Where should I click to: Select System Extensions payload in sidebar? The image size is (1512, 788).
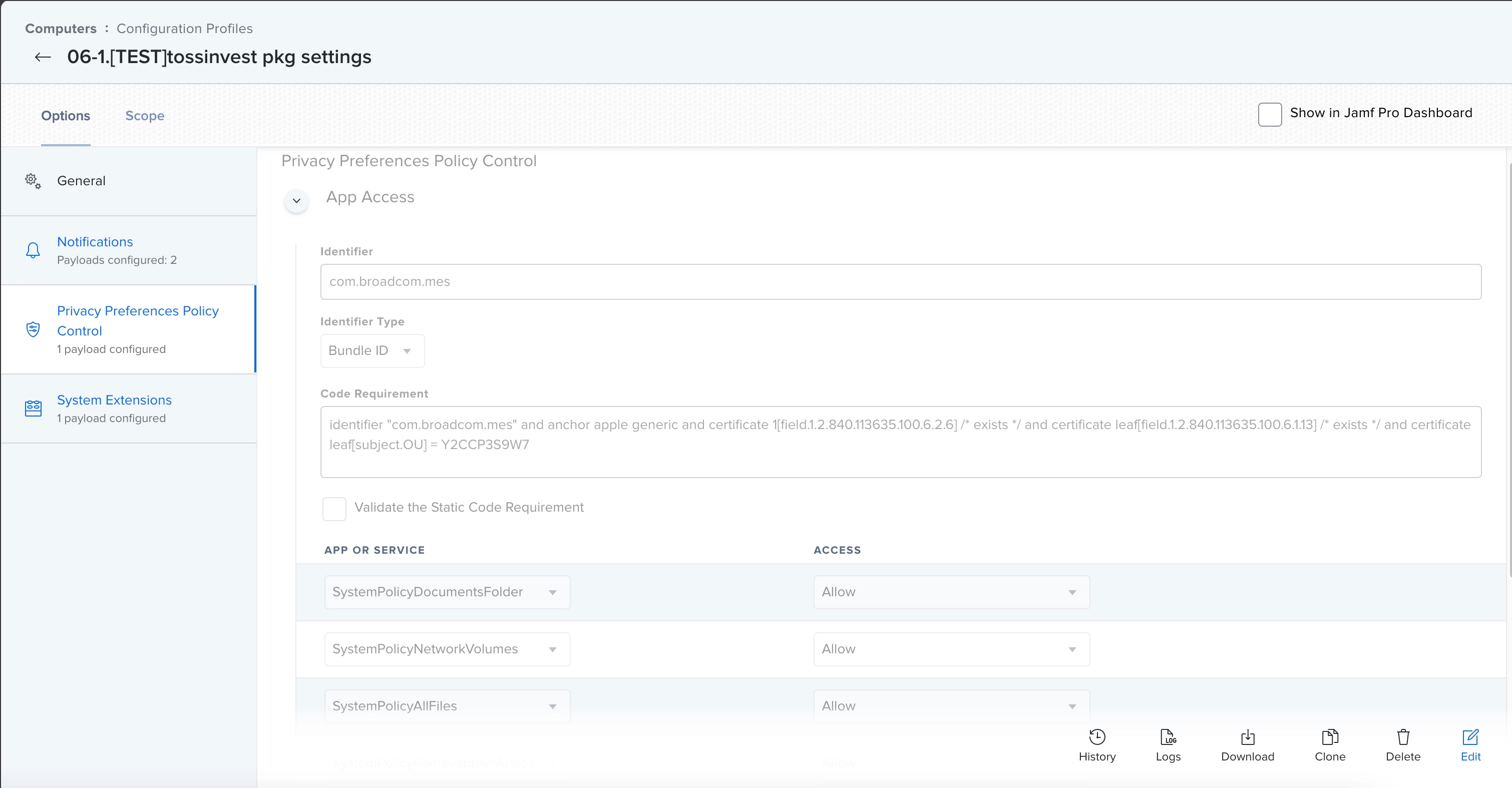click(x=129, y=409)
